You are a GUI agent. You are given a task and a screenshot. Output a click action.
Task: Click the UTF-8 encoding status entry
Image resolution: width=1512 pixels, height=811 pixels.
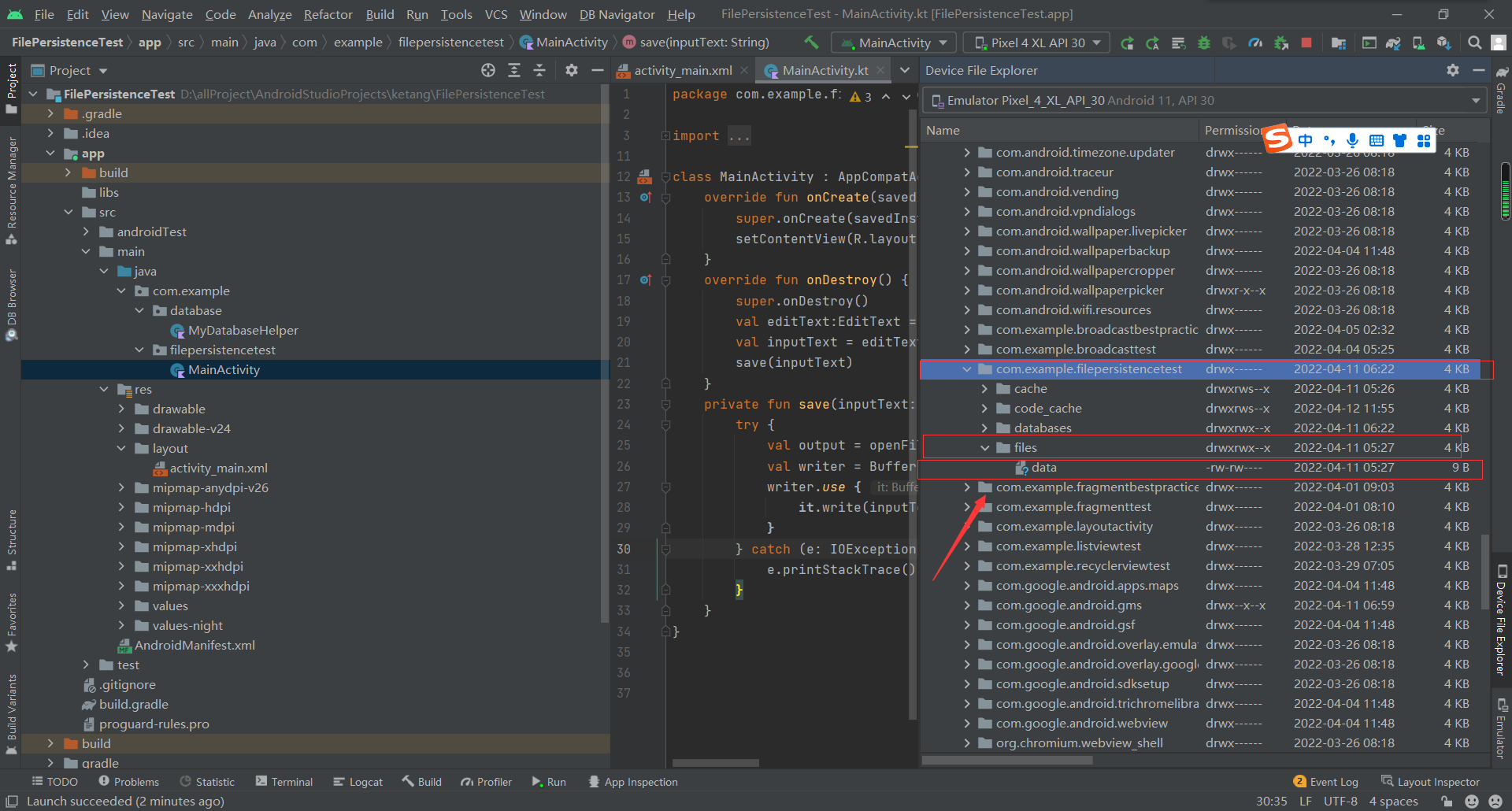(x=1340, y=801)
